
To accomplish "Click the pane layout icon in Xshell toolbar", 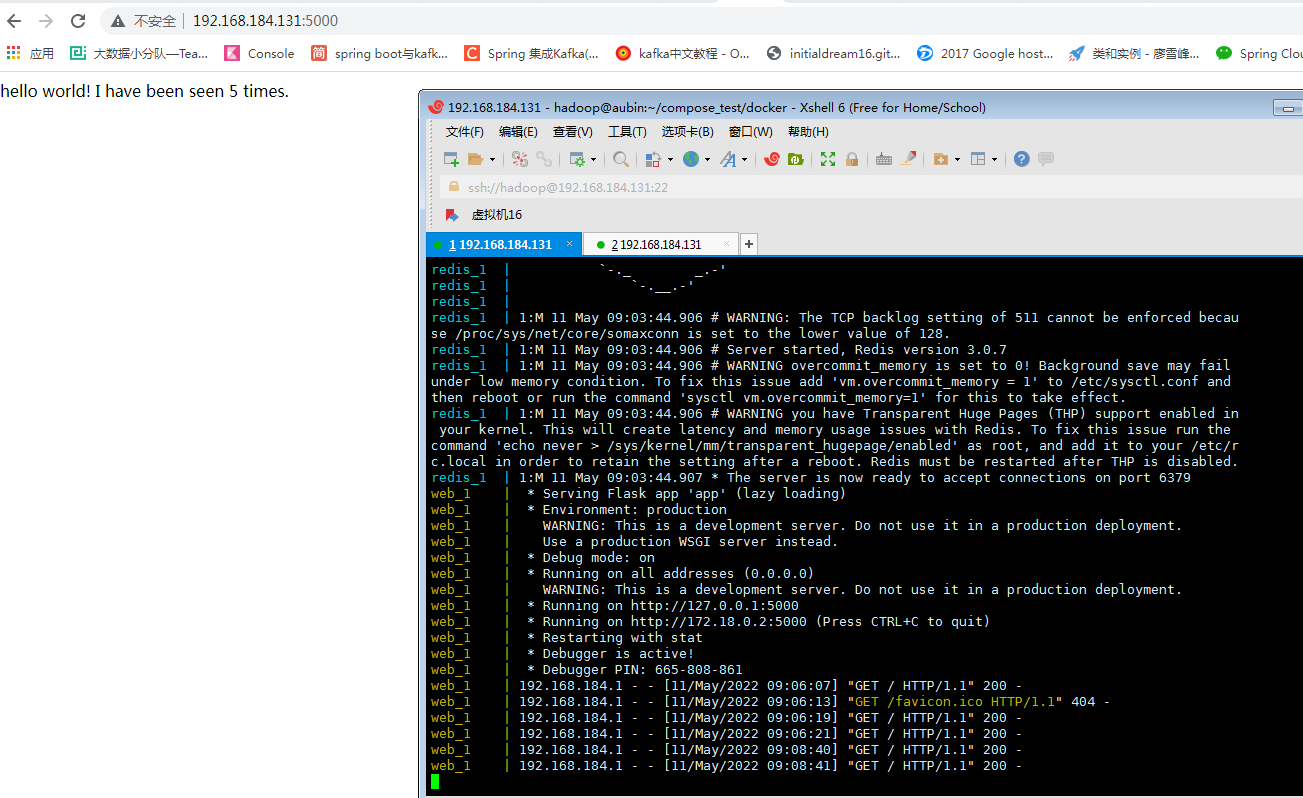I will [x=978, y=159].
